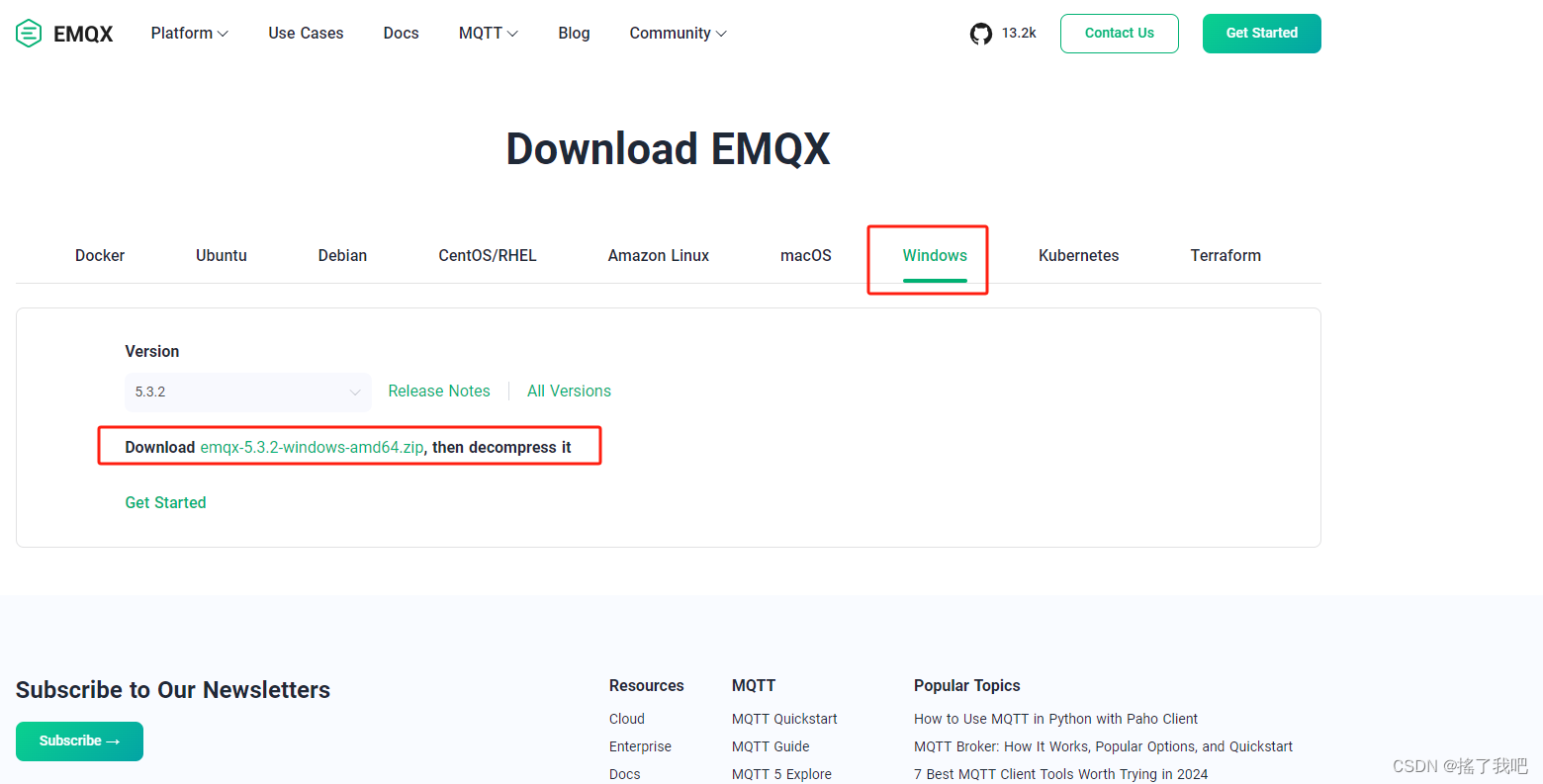
Task: Click the Resources footer heading
Action: (647, 686)
